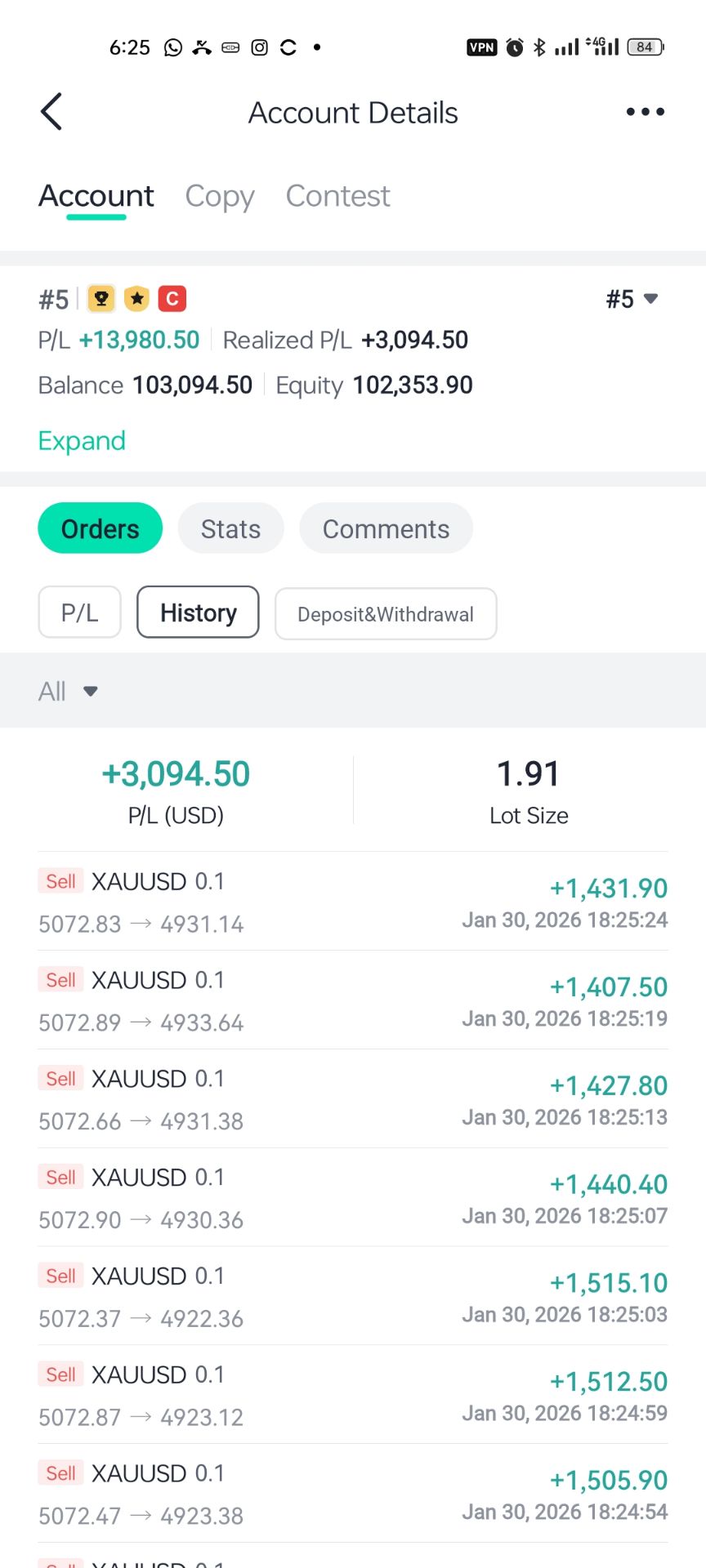Tap the VPN status bar icon
The image size is (706, 1568).
click(481, 47)
